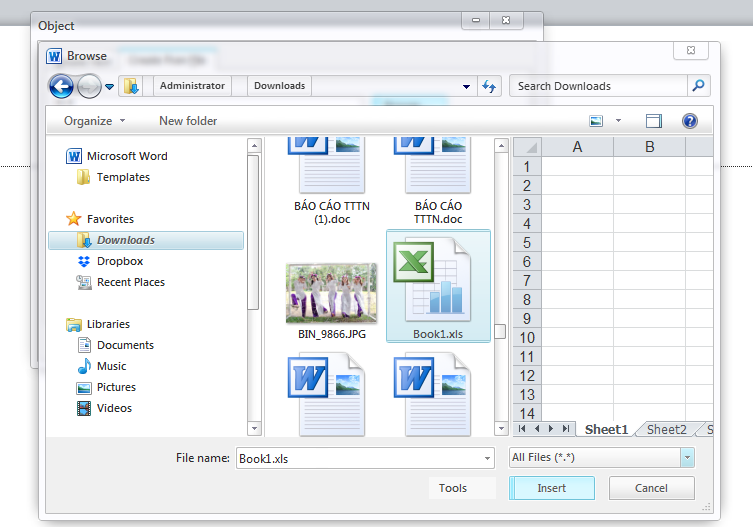Click New folder
Screen dimensions: 753x527
(x=188, y=121)
